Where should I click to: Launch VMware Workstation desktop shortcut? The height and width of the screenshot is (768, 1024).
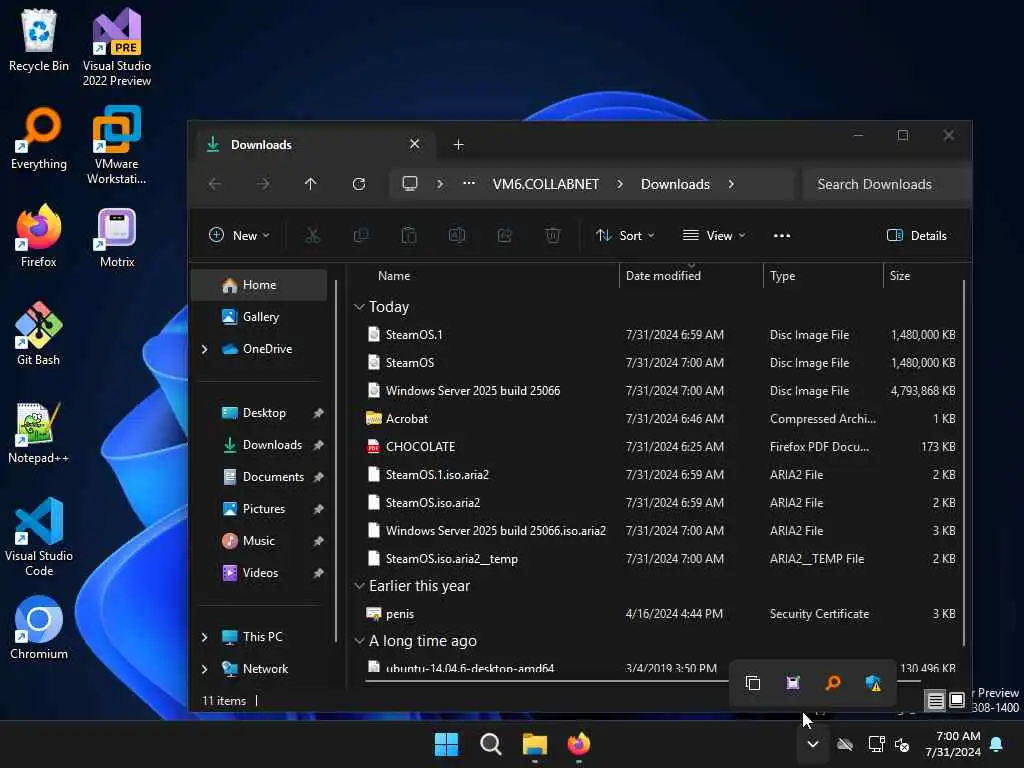pyautogui.click(x=117, y=145)
